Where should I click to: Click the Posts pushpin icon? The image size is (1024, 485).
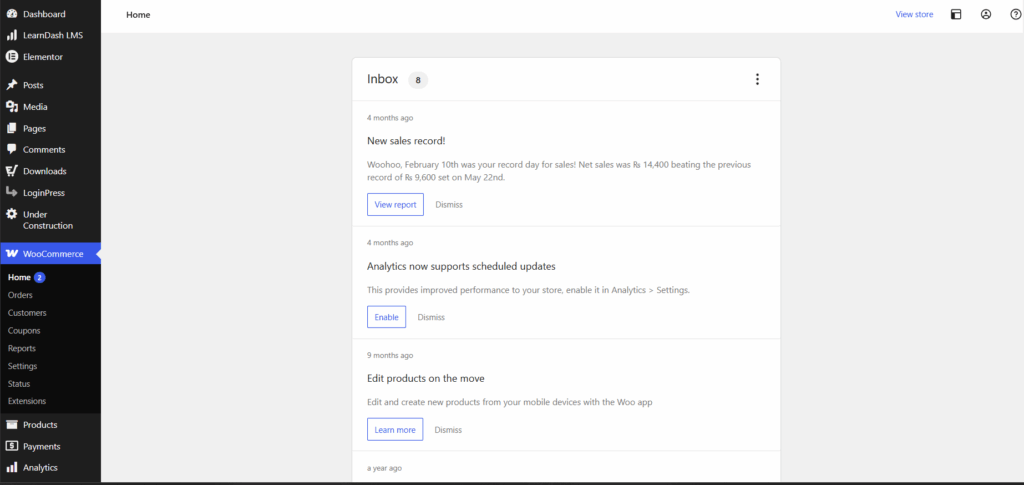point(11,85)
